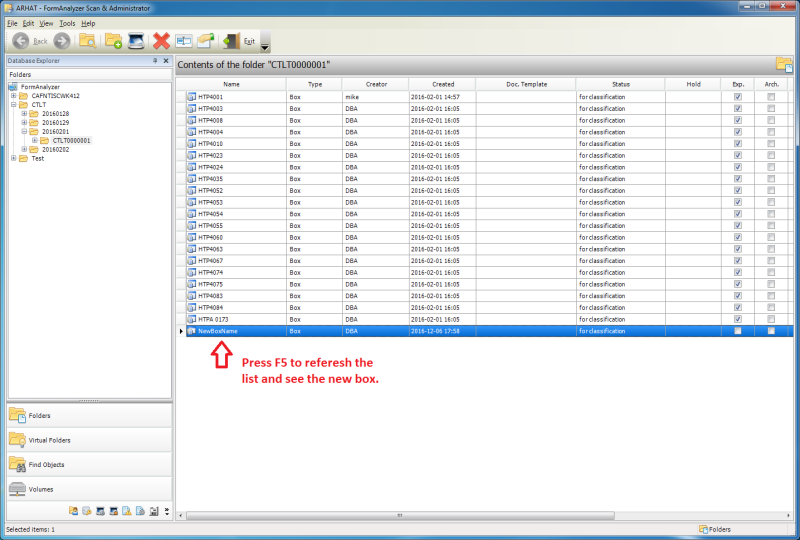Collapse the 20160201 folder node
The height and width of the screenshot is (540, 800).
click(x=24, y=131)
